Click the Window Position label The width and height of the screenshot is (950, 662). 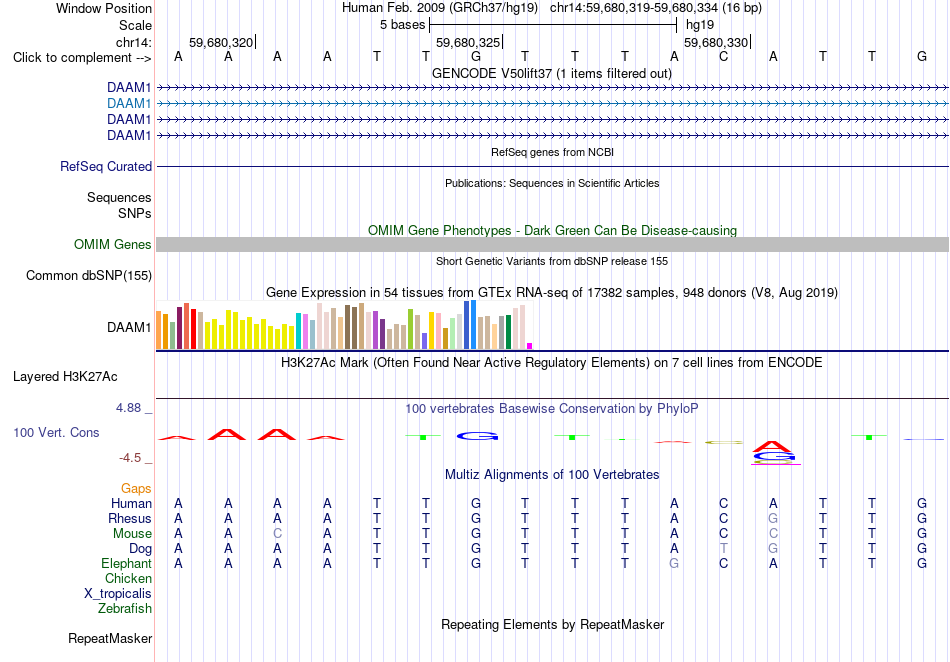pos(104,8)
